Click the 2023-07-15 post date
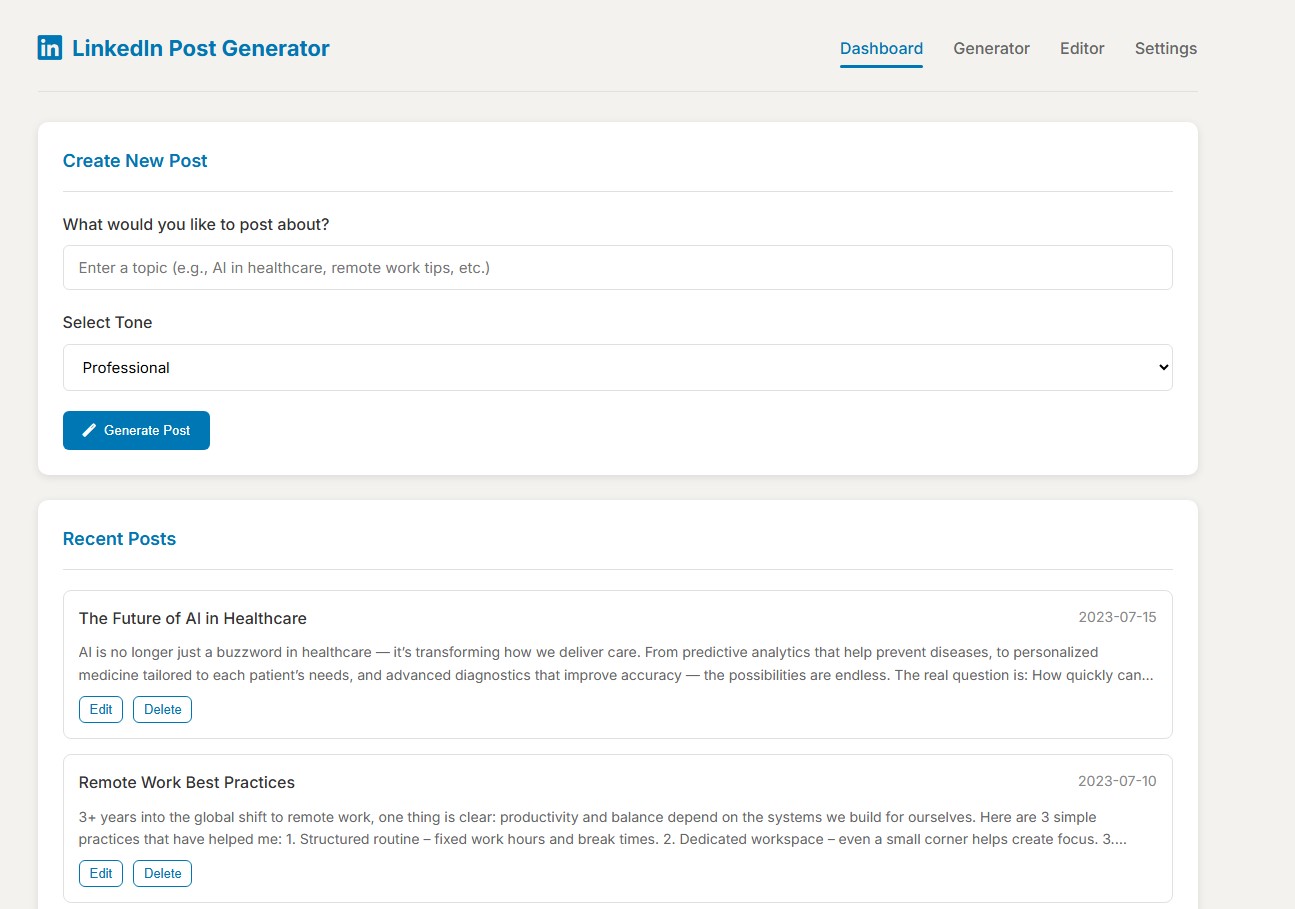 point(1117,617)
